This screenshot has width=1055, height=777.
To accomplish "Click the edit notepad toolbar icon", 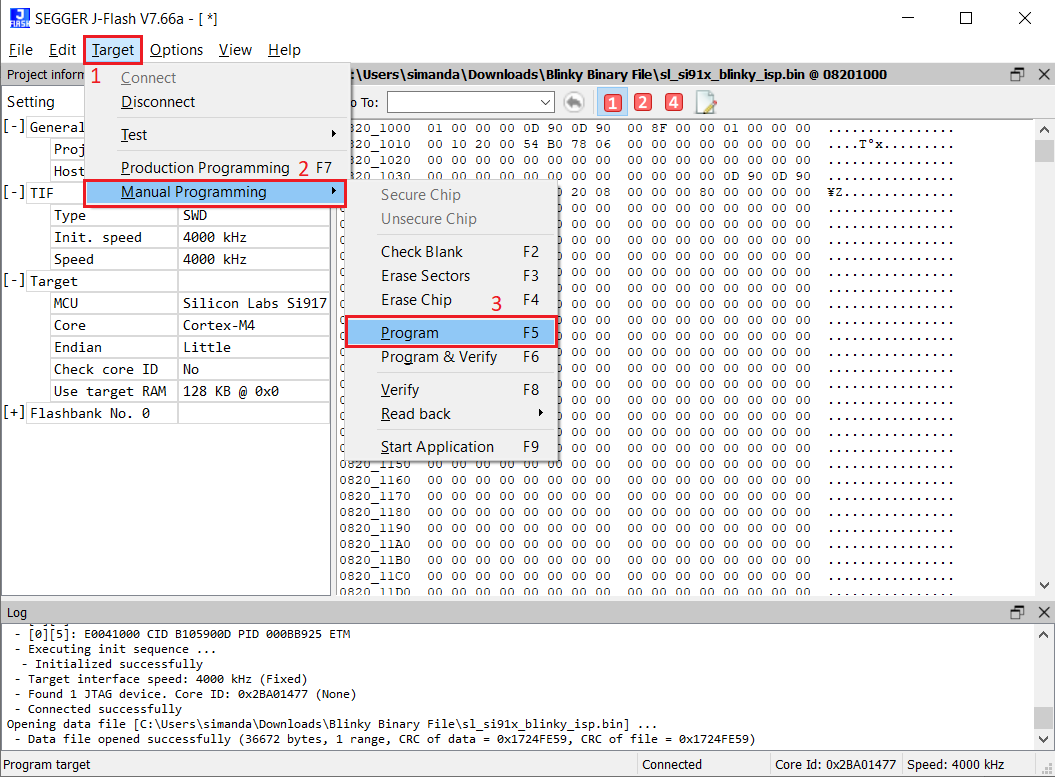I will click(x=706, y=102).
